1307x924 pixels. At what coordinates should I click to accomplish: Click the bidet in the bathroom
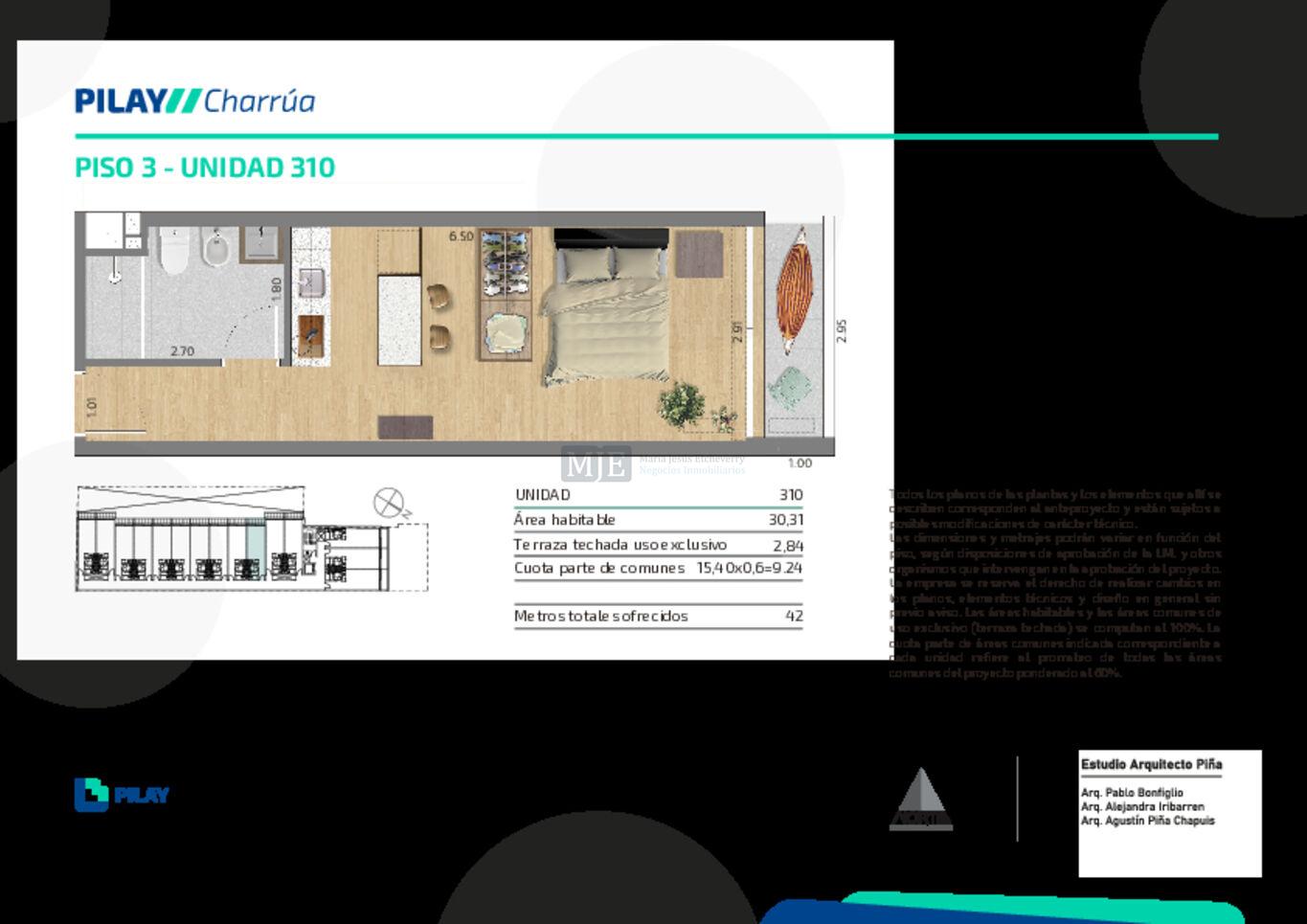(216, 247)
